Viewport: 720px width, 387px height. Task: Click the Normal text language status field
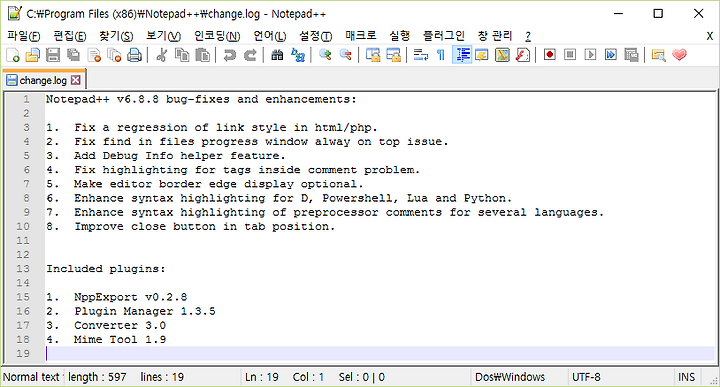pos(31,377)
